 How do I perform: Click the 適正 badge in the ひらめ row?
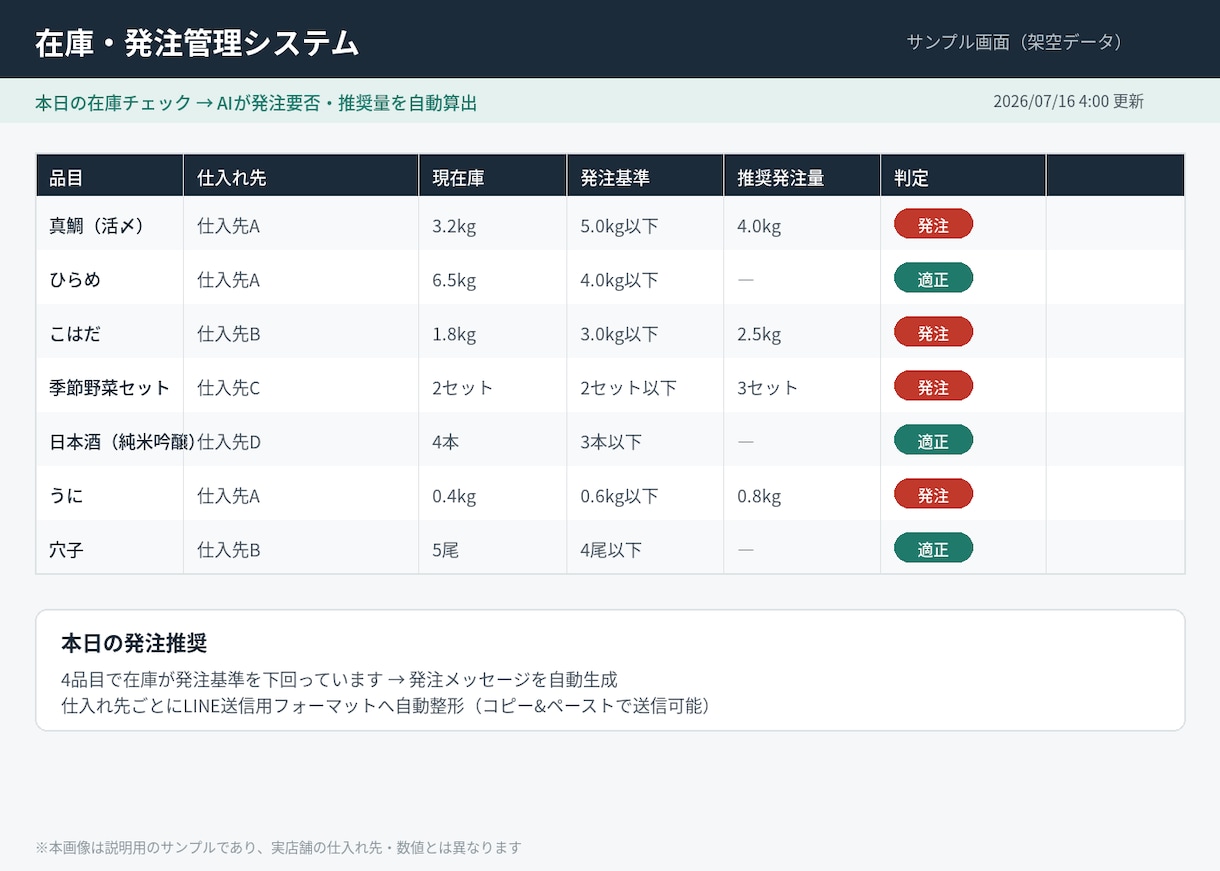(933, 278)
